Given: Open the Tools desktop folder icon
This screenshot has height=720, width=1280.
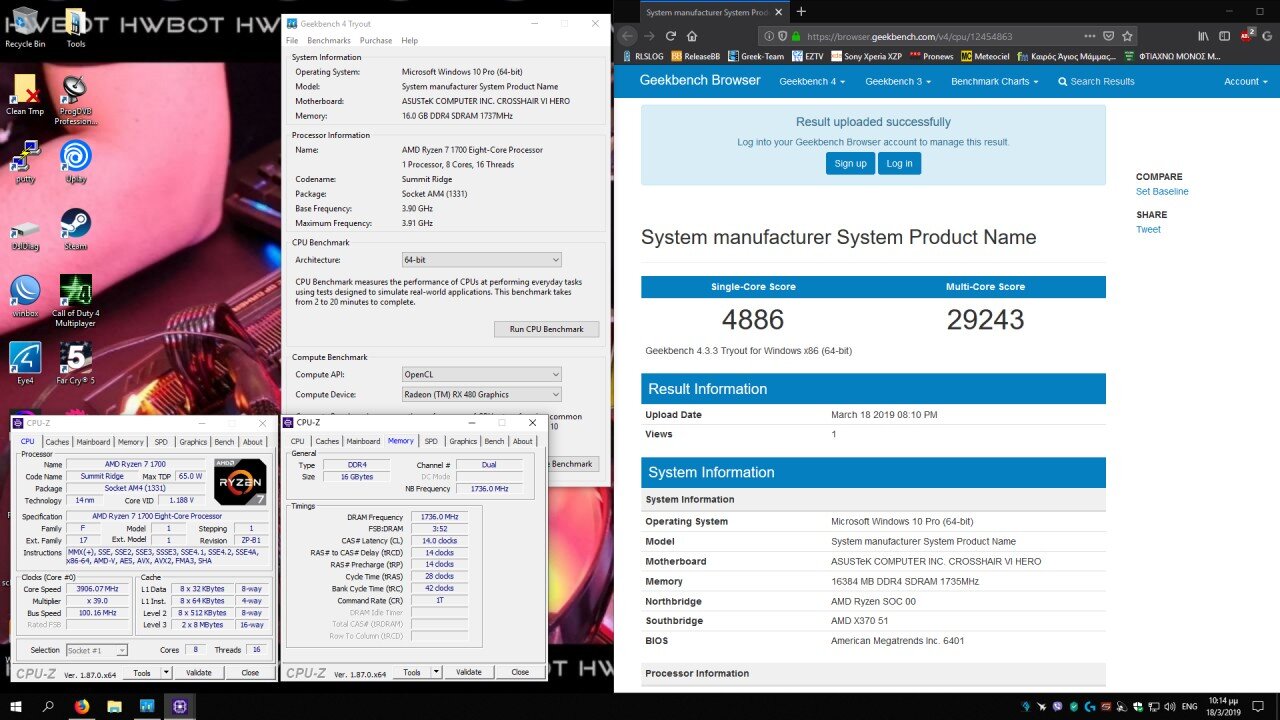Looking at the screenshot, I should [x=75, y=27].
